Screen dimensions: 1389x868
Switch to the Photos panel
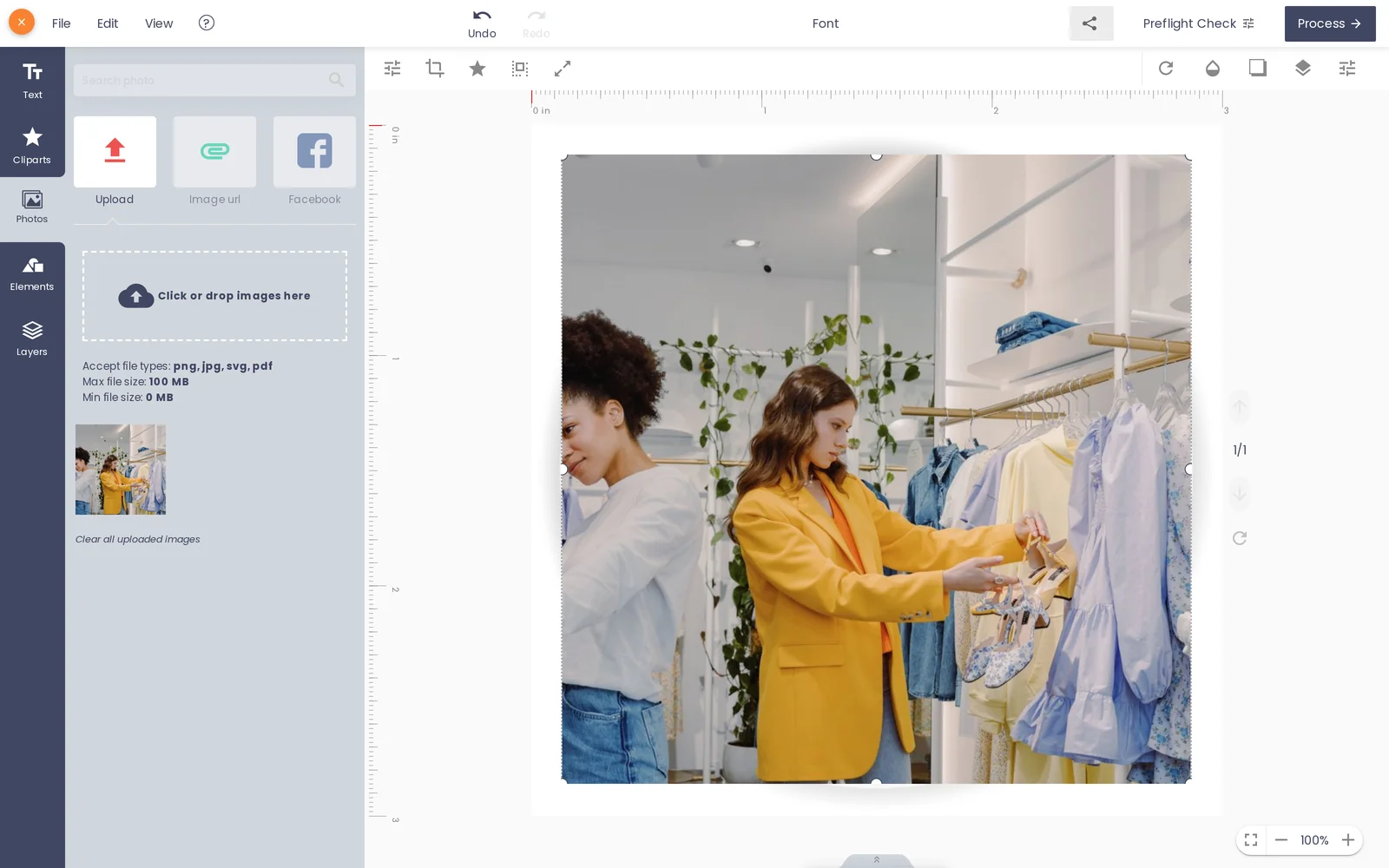(32, 208)
